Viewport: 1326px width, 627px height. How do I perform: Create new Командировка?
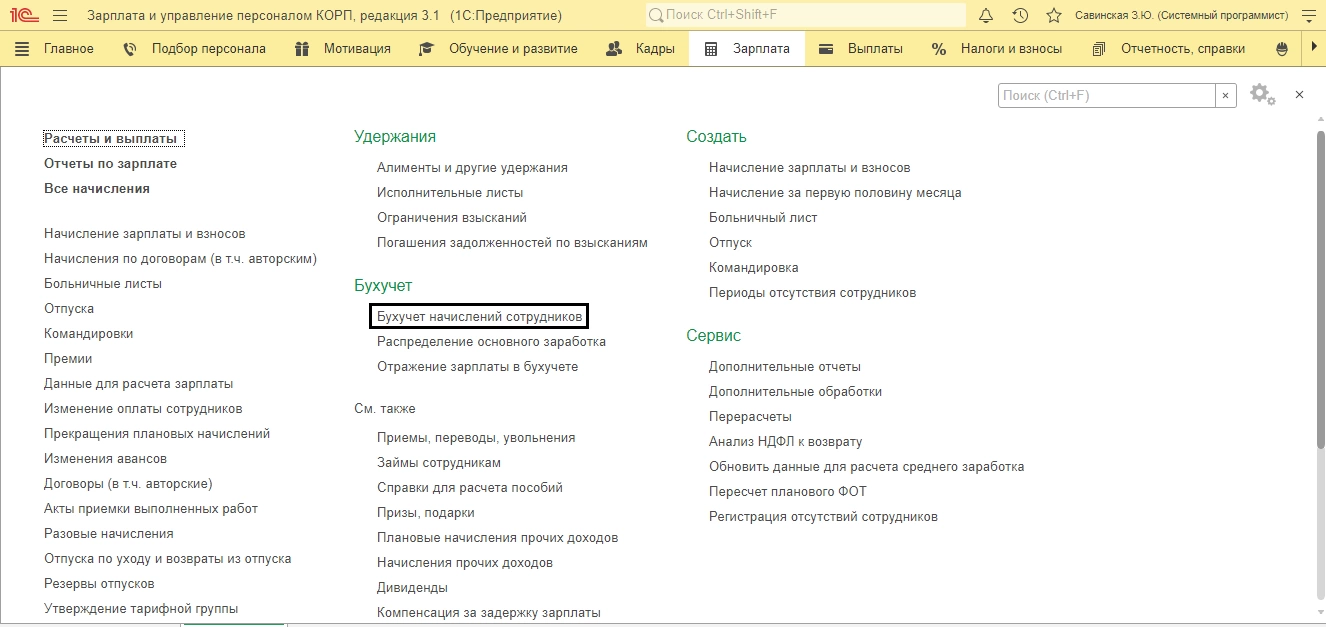[x=754, y=268]
